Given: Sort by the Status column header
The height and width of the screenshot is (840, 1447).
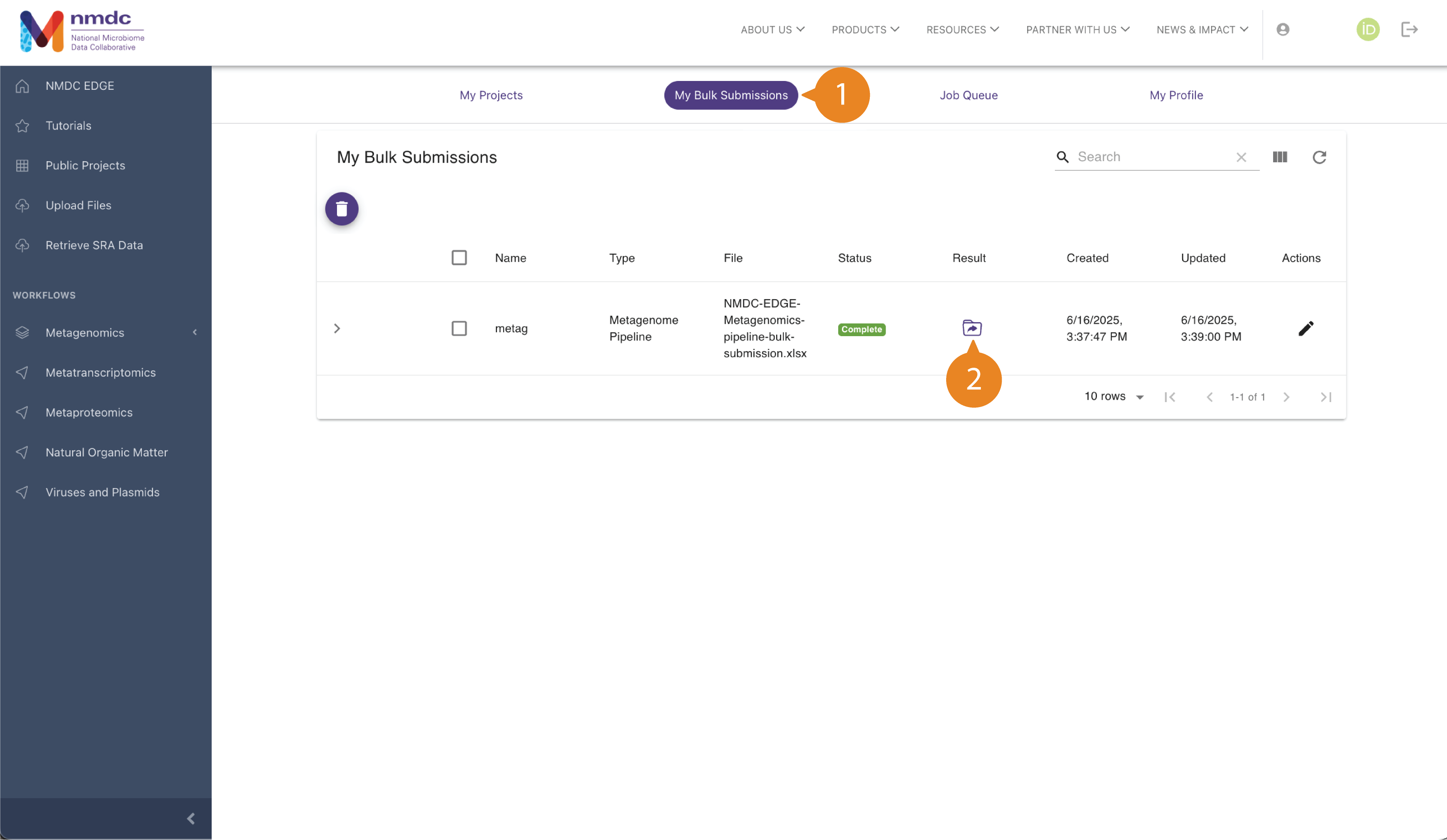Looking at the screenshot, I should coord(854,258).
